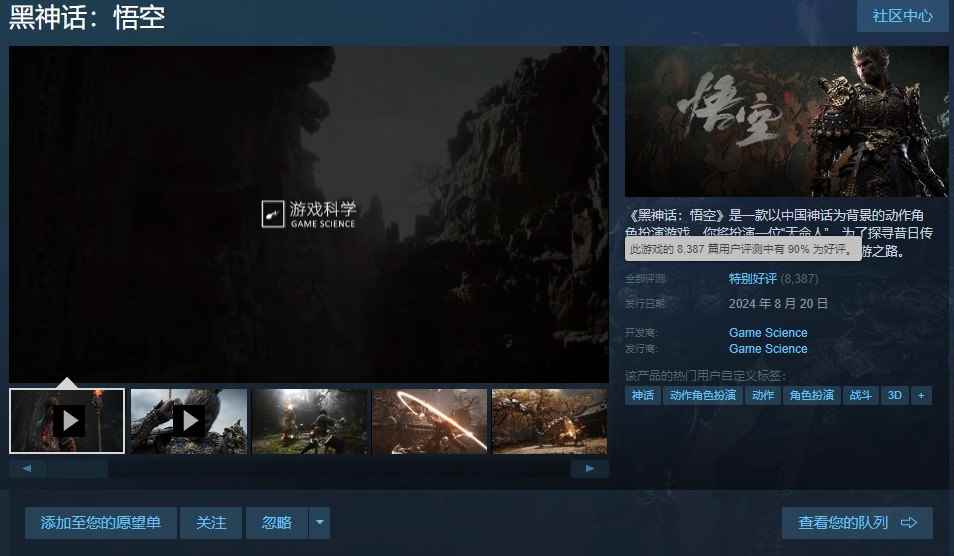This screenshot has height=556, width=954.
Task: Open developer Game Science link
Action: point(768,332)
